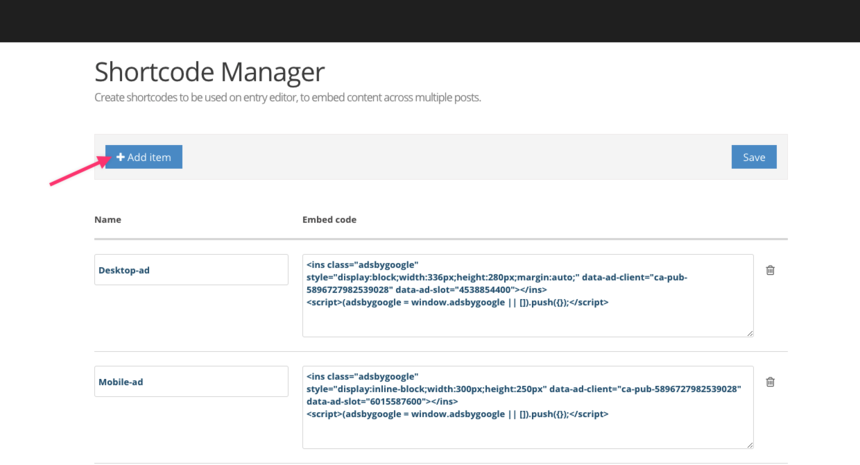Click the Shortcode Manager page heading

(x=209, y=72)
